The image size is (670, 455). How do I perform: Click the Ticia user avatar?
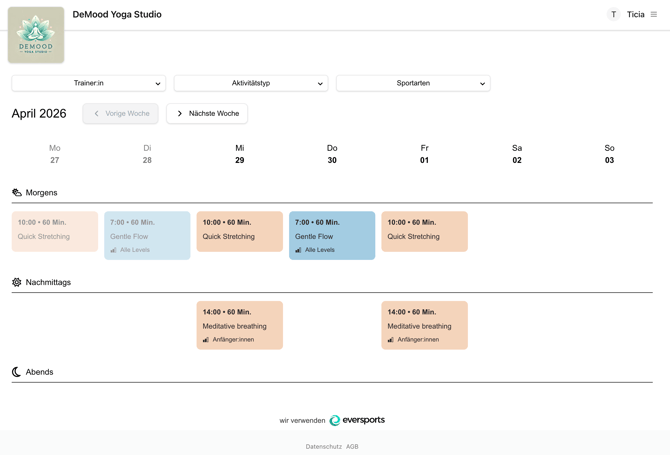[x=613, y=15]
